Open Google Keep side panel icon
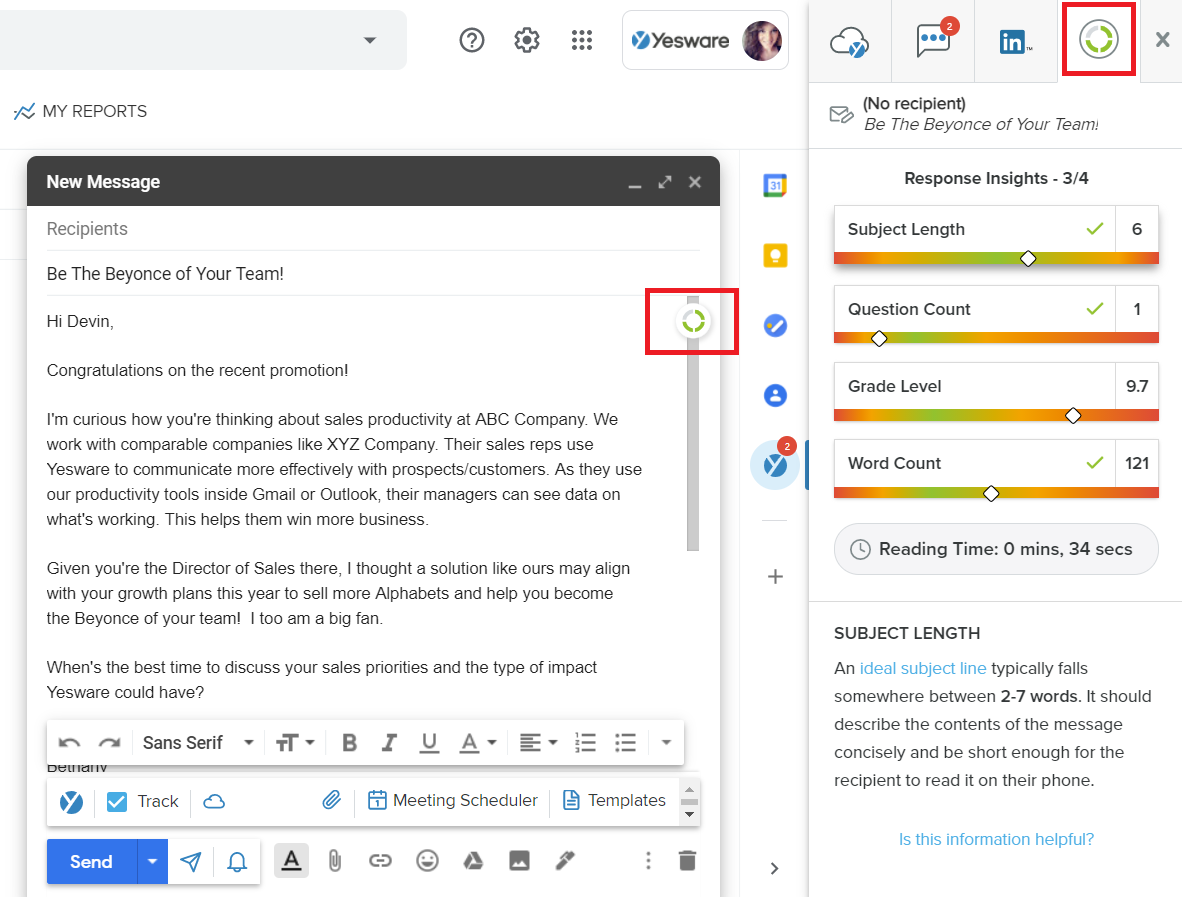 pos(775,256)
